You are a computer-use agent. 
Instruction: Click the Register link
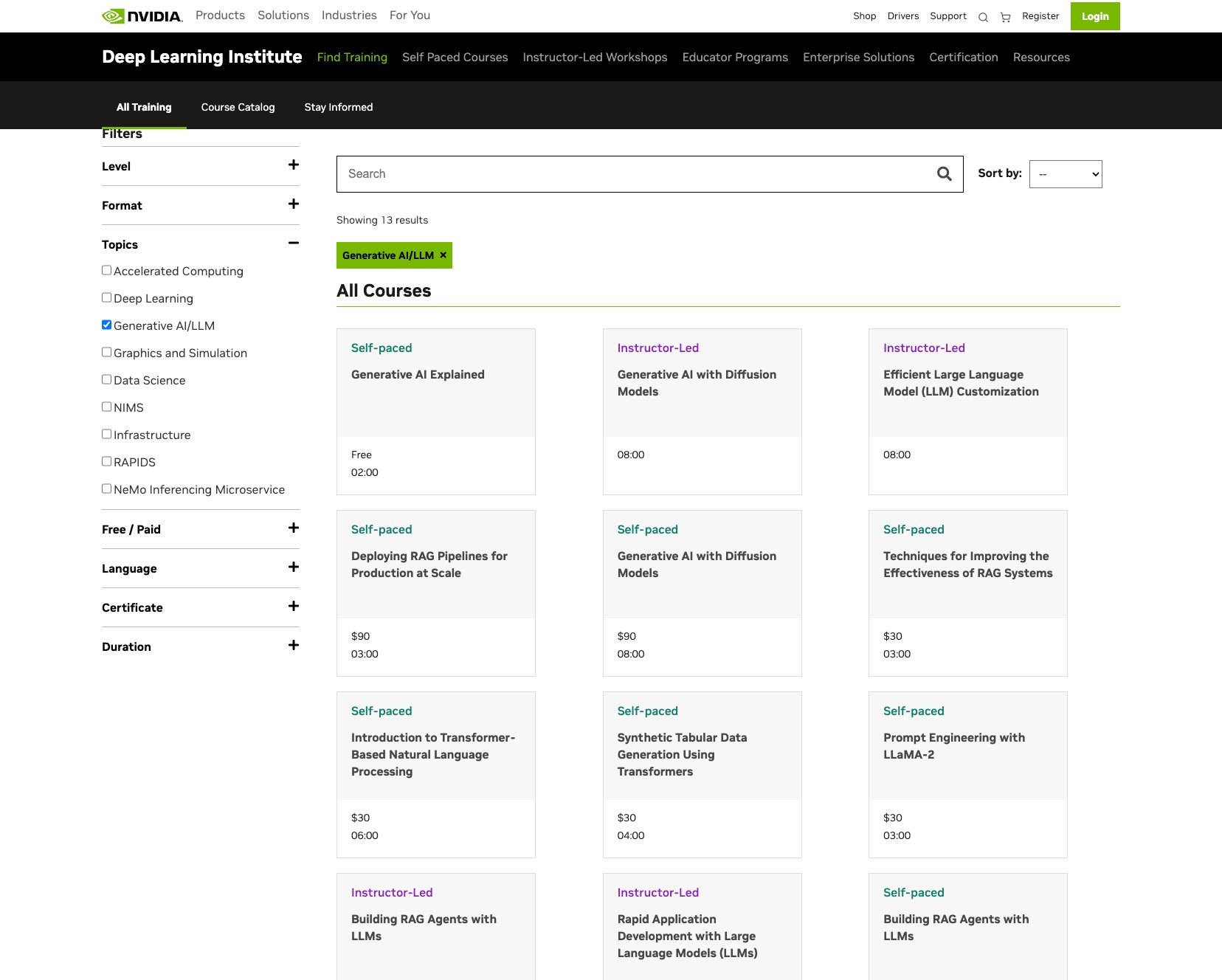1040,16
